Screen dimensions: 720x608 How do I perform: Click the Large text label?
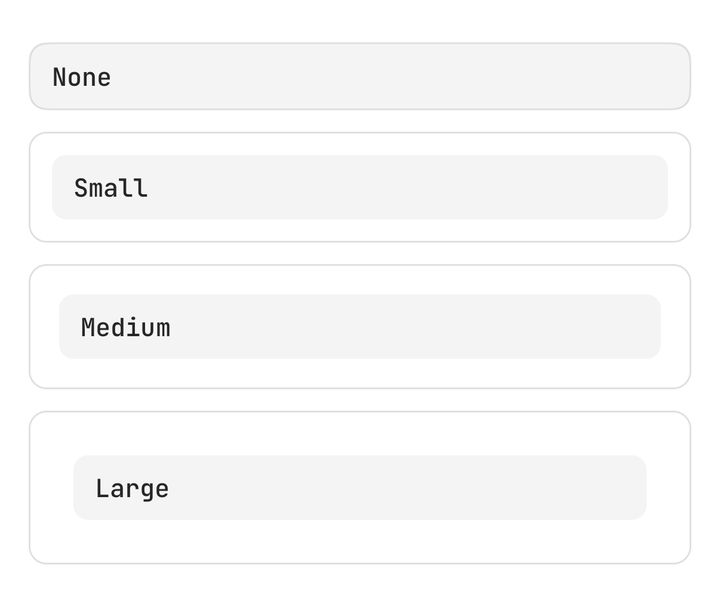132,489
